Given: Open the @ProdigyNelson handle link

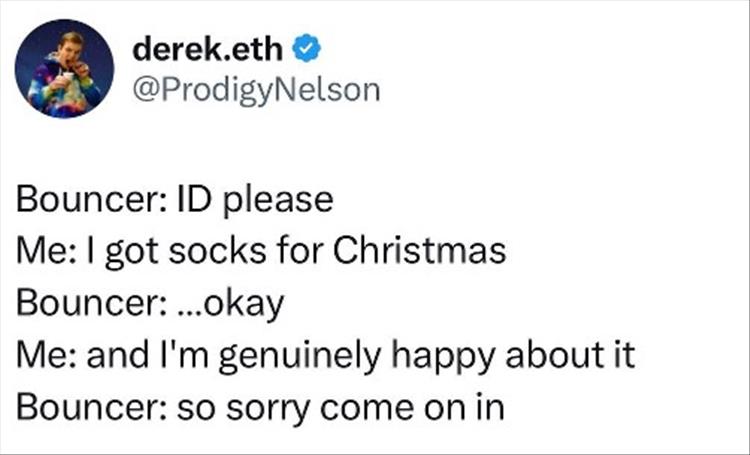Looking at the screenshot, I should tap(255, 90).
